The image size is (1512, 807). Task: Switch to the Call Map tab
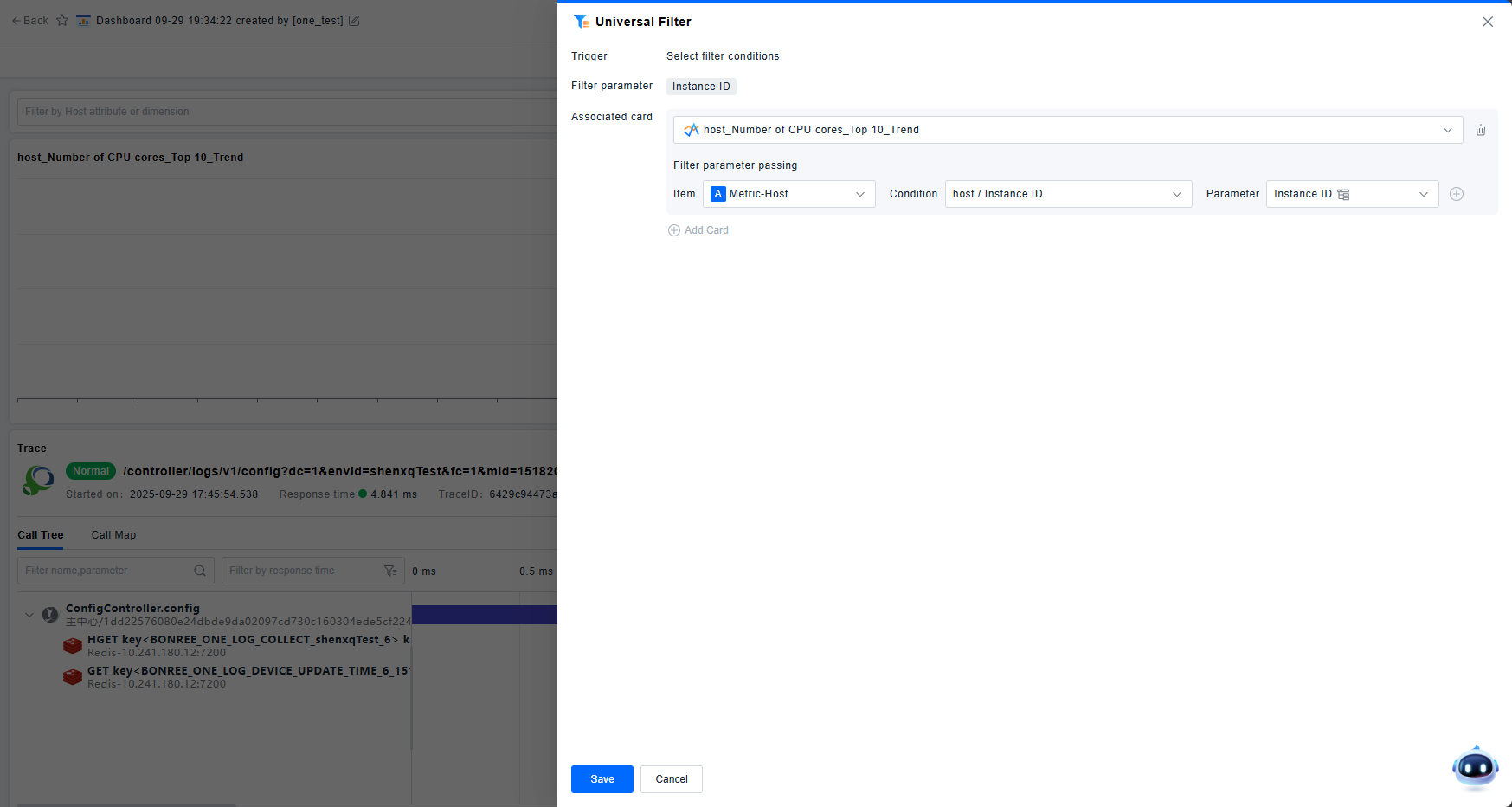pos(113,535)
